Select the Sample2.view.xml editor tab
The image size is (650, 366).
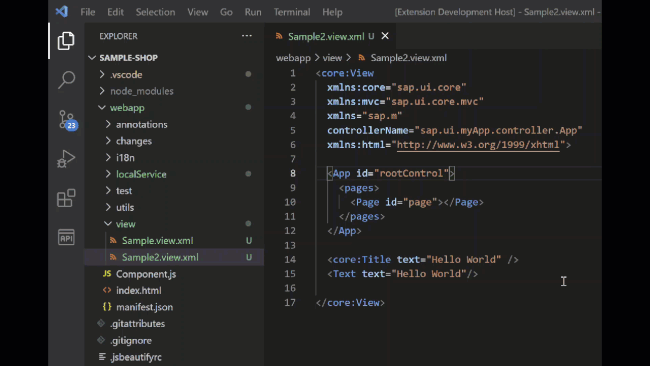pos(326,36)
